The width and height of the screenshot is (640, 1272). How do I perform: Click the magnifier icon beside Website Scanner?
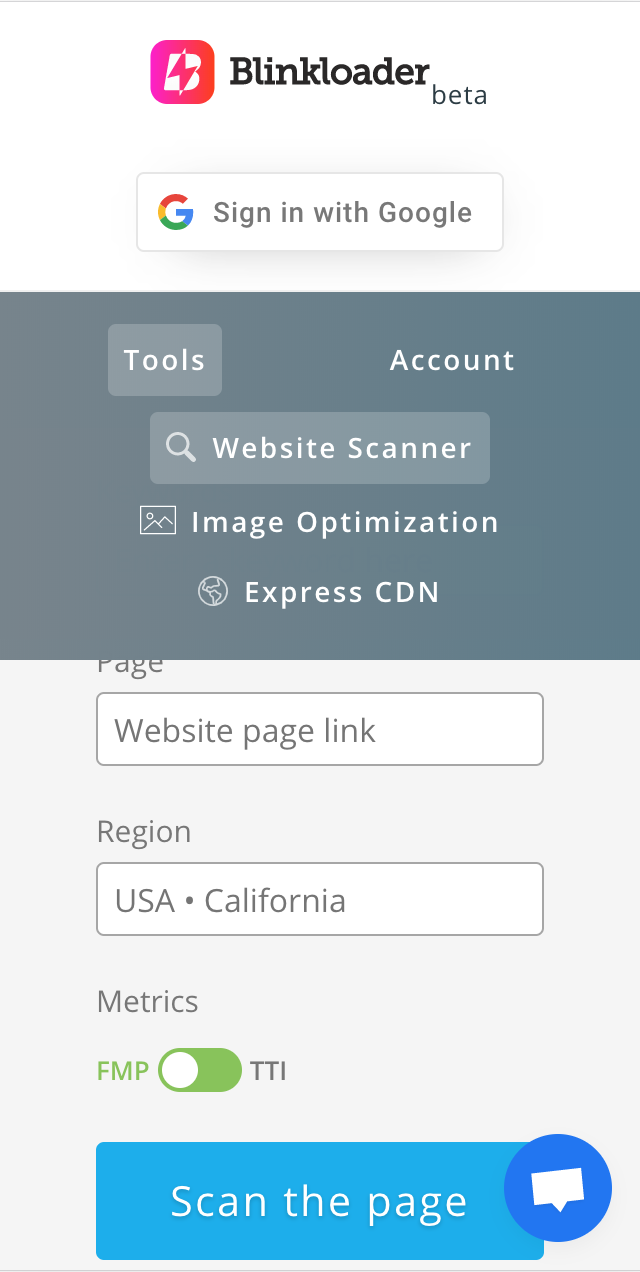181,447
